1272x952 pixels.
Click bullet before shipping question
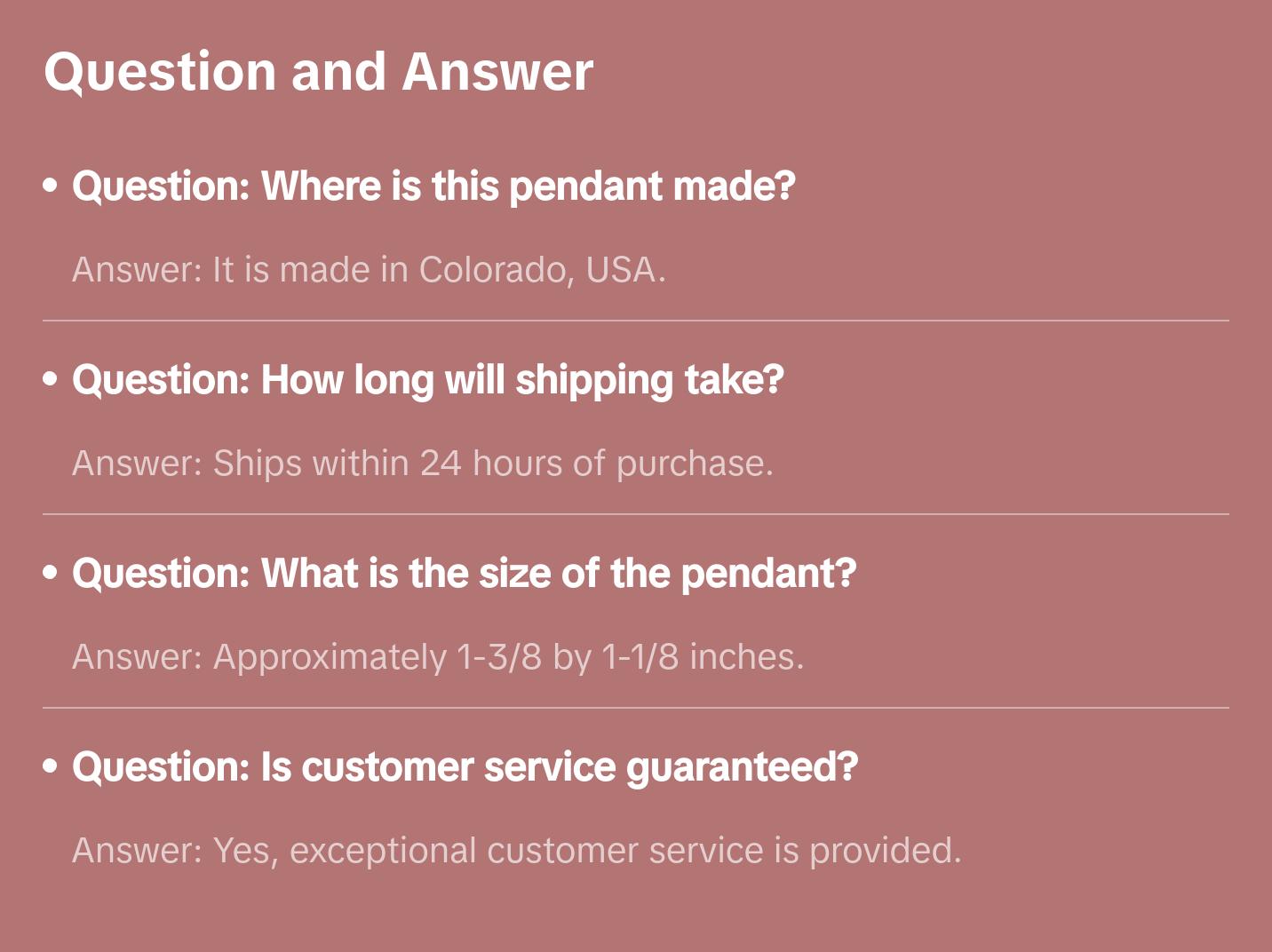point(51,379)
